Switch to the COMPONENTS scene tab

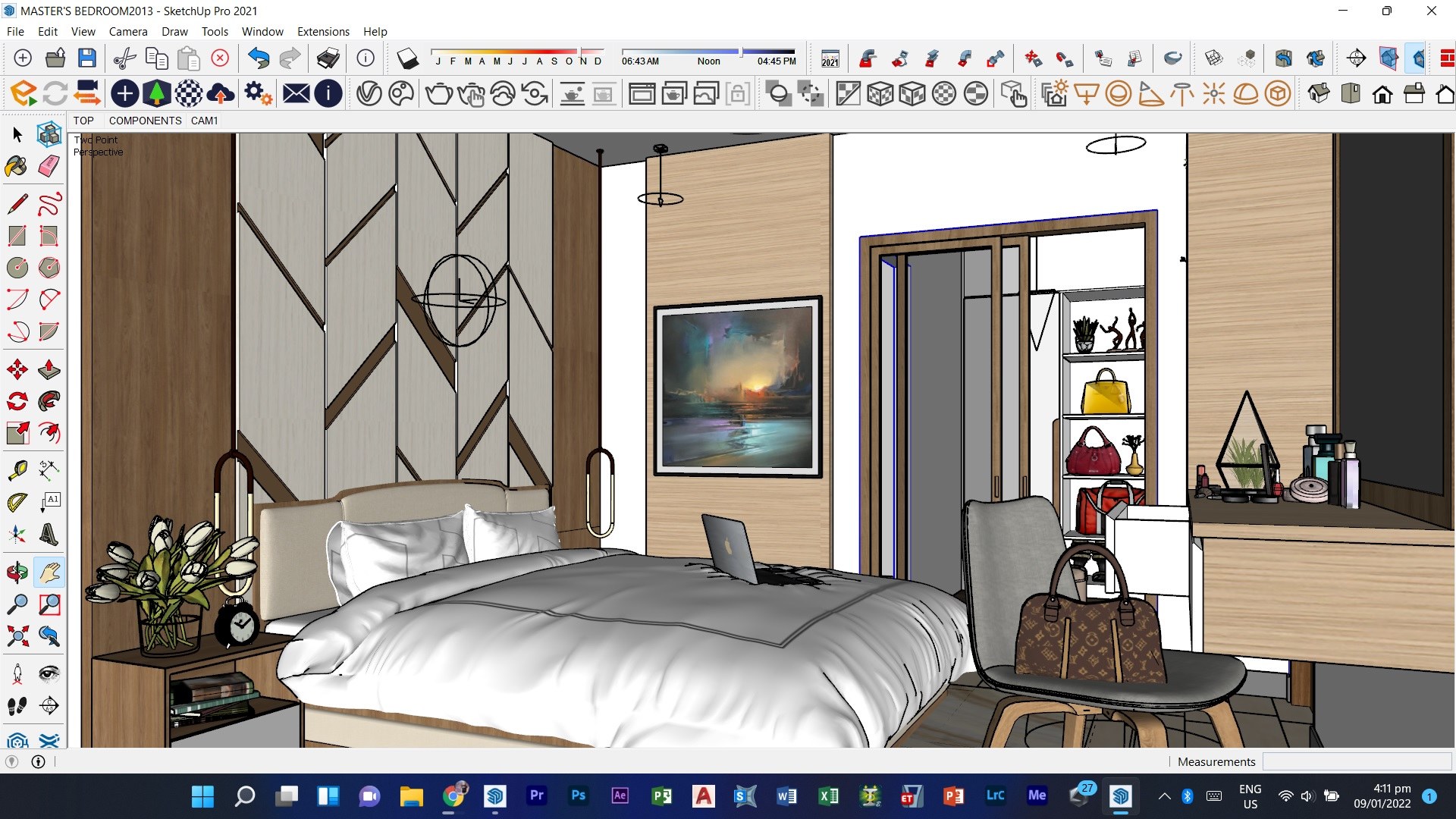pos(145,121)
